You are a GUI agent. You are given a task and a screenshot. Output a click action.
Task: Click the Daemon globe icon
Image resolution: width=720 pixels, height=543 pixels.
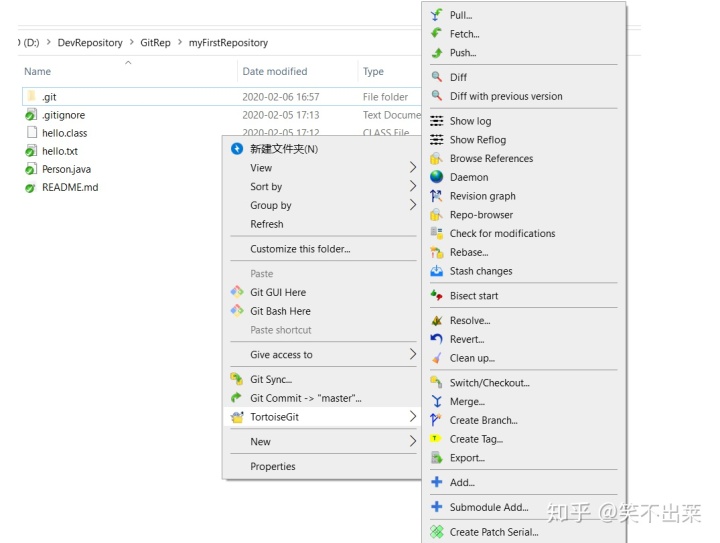coord(436,177)
